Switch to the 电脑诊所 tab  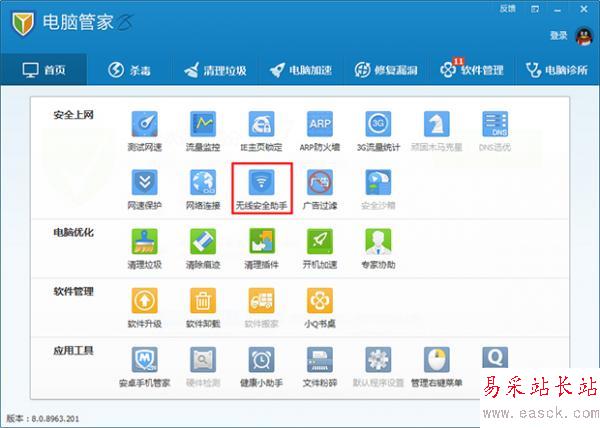558,70
